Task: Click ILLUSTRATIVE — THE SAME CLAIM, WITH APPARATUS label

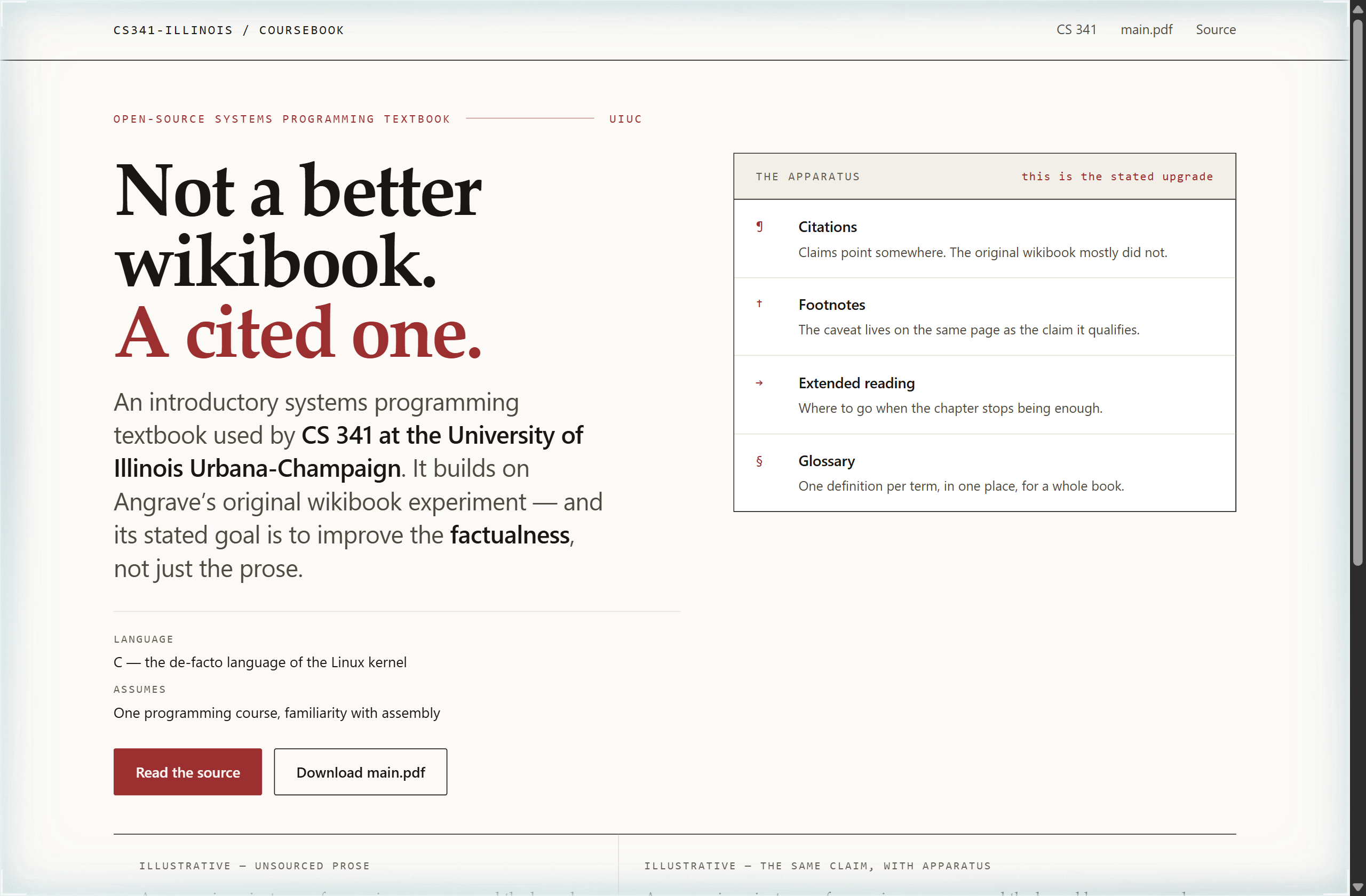Action: pos(817,866)
